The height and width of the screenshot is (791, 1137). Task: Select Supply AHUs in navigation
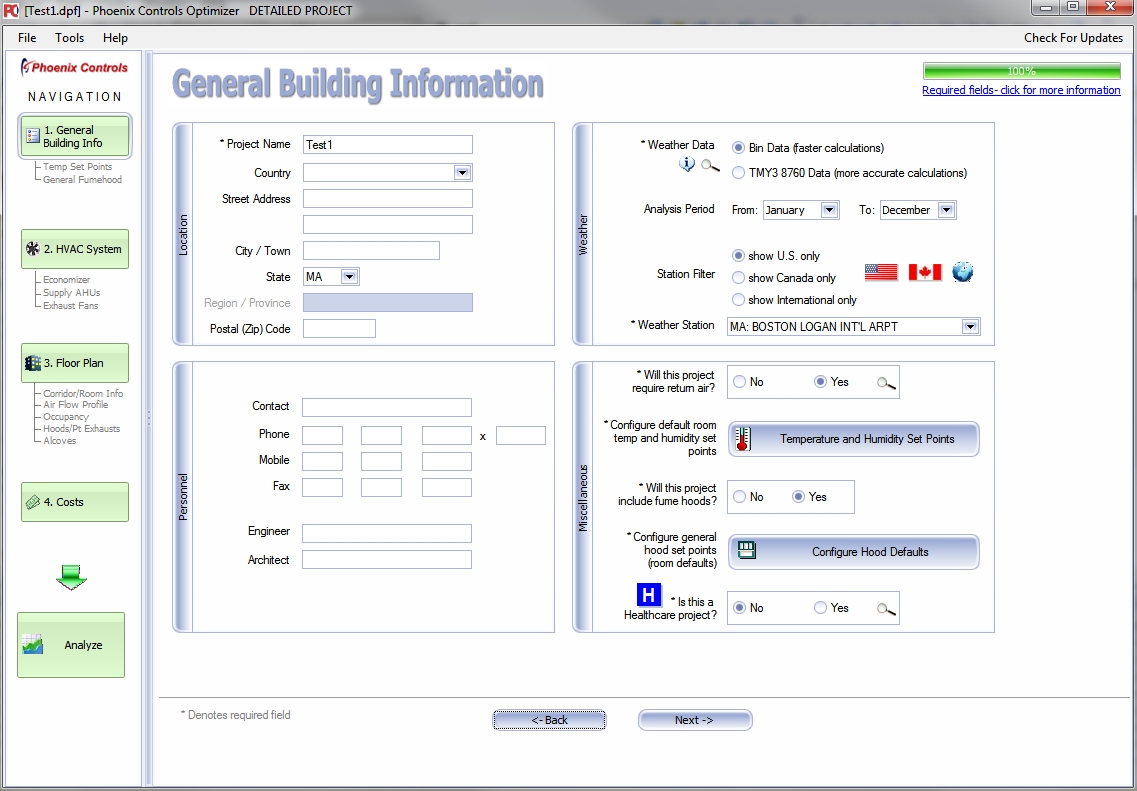tap(71, 293)
